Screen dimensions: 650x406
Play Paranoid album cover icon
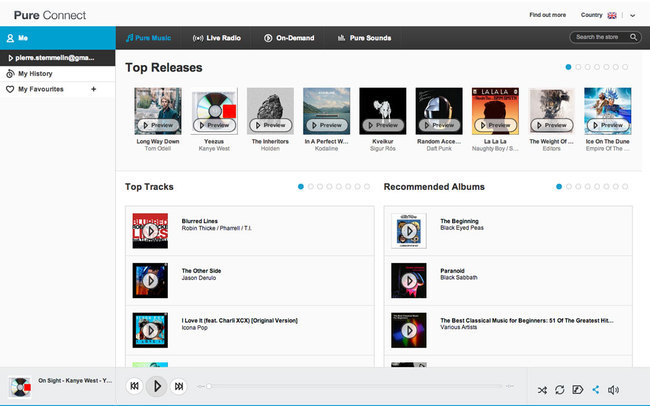point(409,281)
